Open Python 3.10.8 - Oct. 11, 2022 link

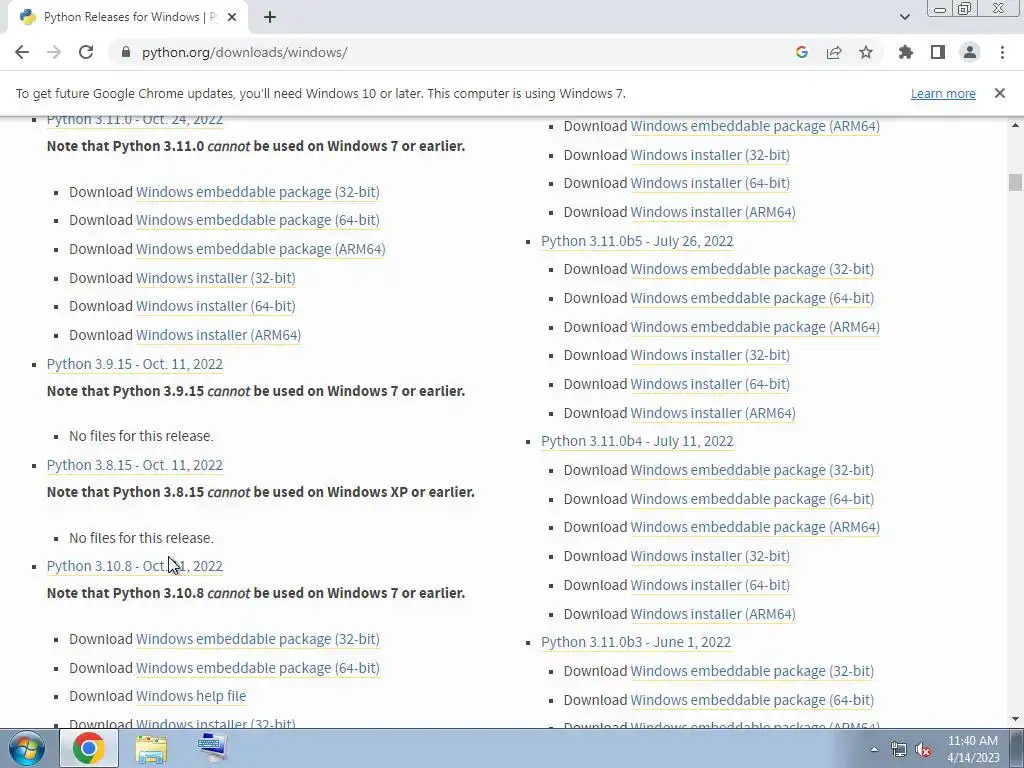(135, 566)
